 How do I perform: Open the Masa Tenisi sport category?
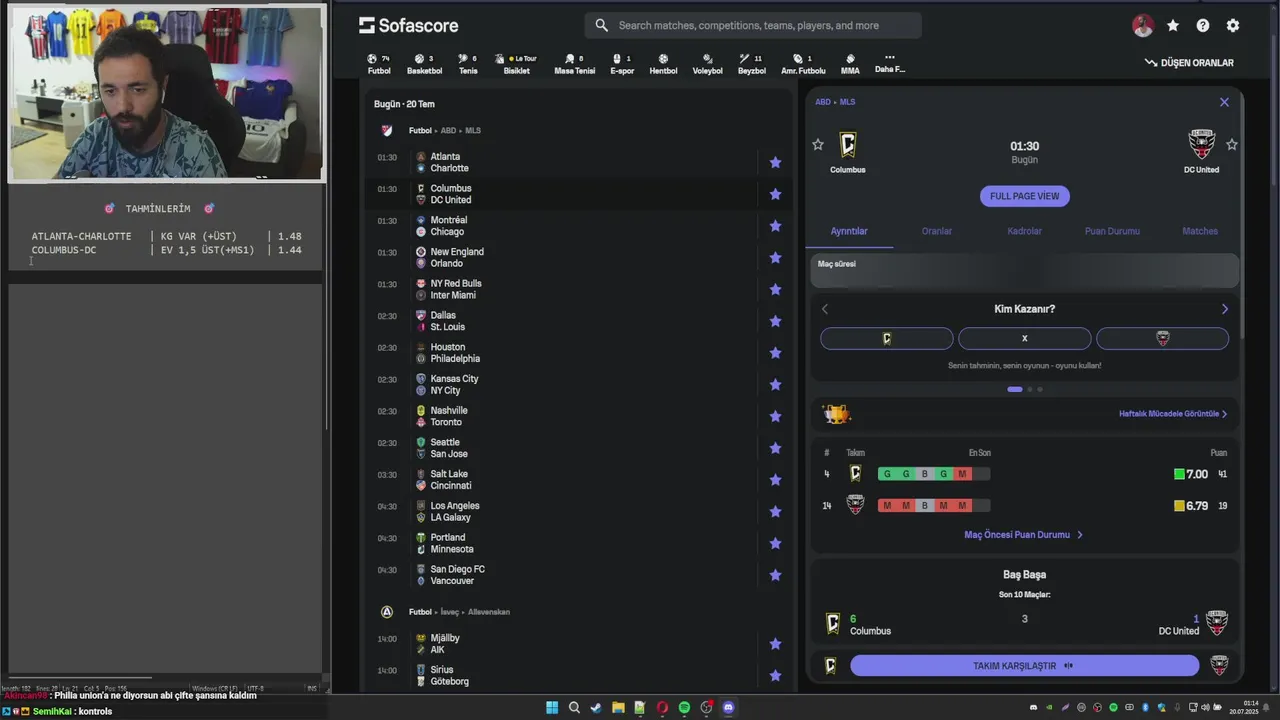point(574,64)
